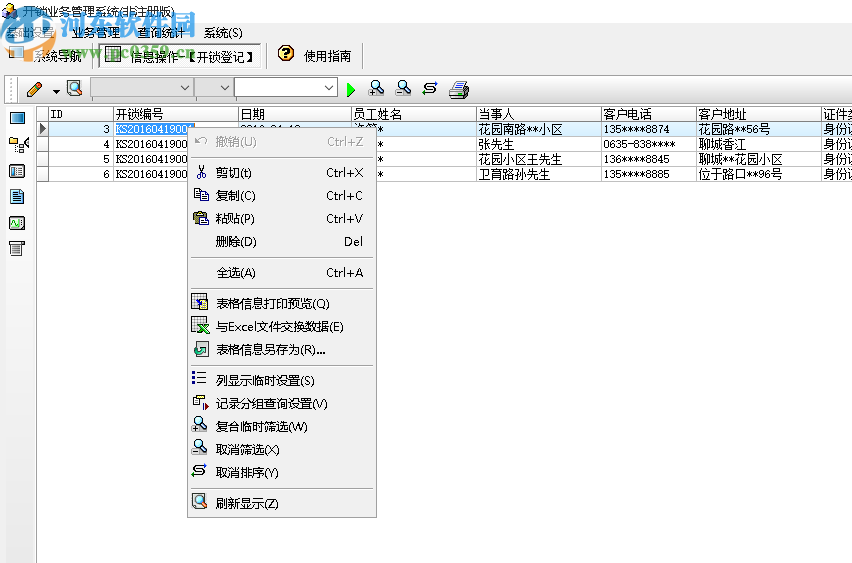The height and width of the screenshot is (563, 852).
Task: Select the phone cell 136****8845
Action: tap(649, 159)
